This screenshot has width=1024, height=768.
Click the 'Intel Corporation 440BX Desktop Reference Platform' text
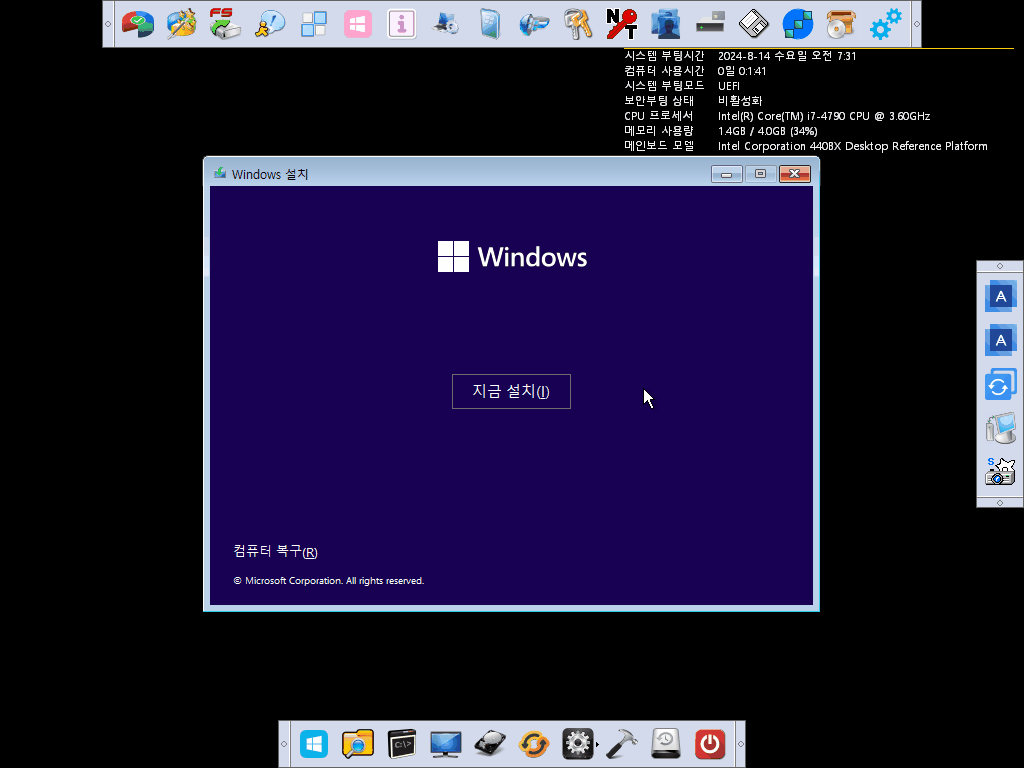[852, 146]
